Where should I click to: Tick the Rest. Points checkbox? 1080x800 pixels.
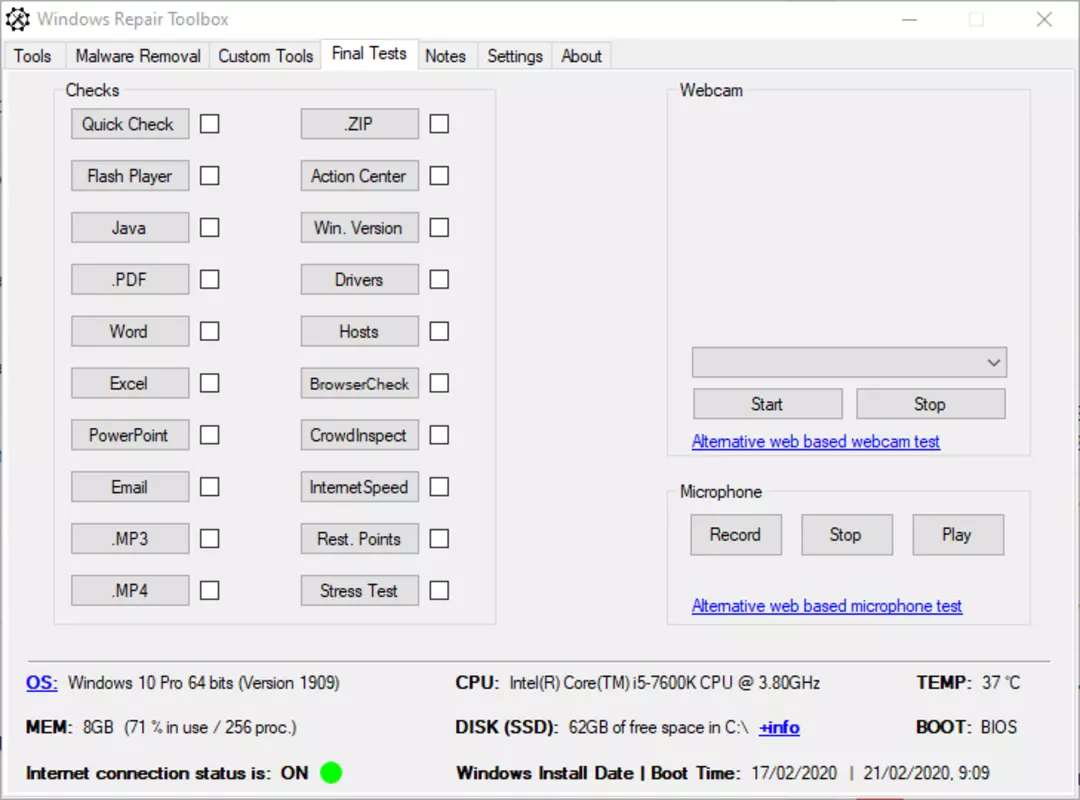tap(439, 538)
